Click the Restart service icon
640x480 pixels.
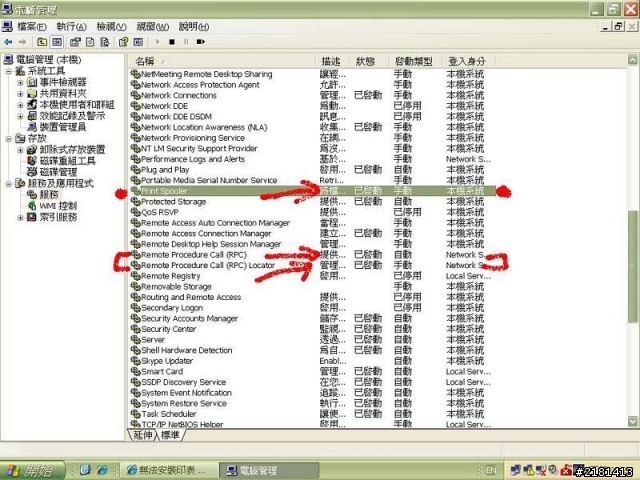[x=200, y=42]
